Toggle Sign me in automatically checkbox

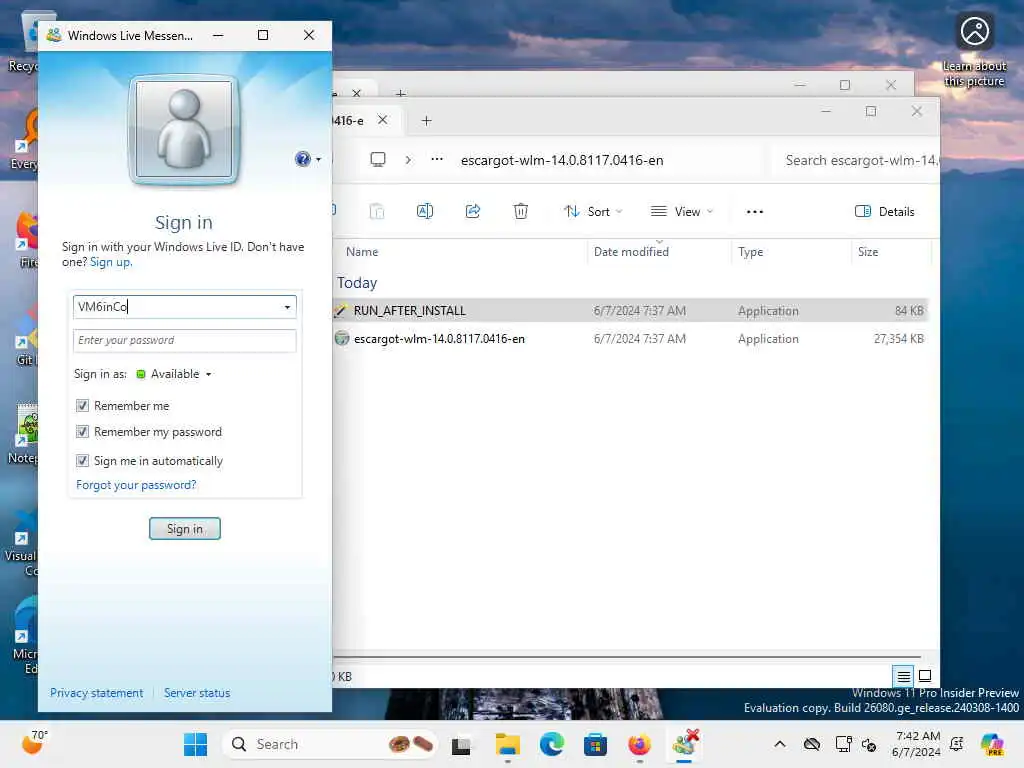click(x=82, y=460)
